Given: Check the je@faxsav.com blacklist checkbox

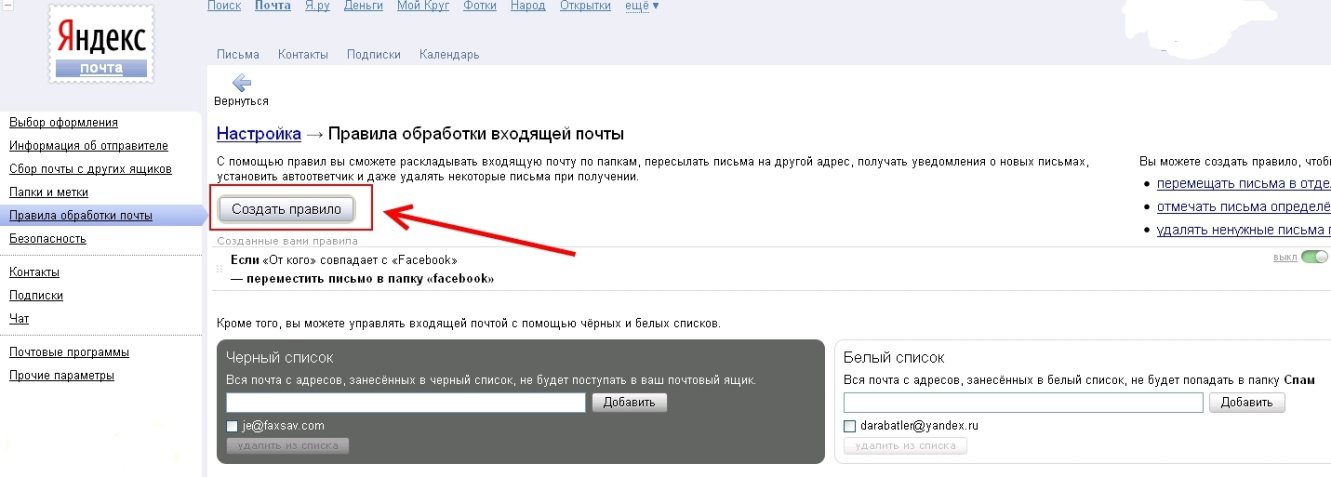Looking at the screenshot, I should coord(232,426).
